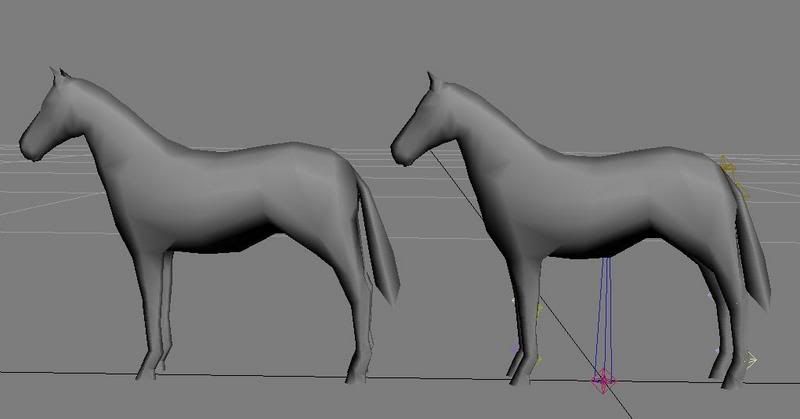
Task: Click the left horse's ears
Action: (60, 73)
